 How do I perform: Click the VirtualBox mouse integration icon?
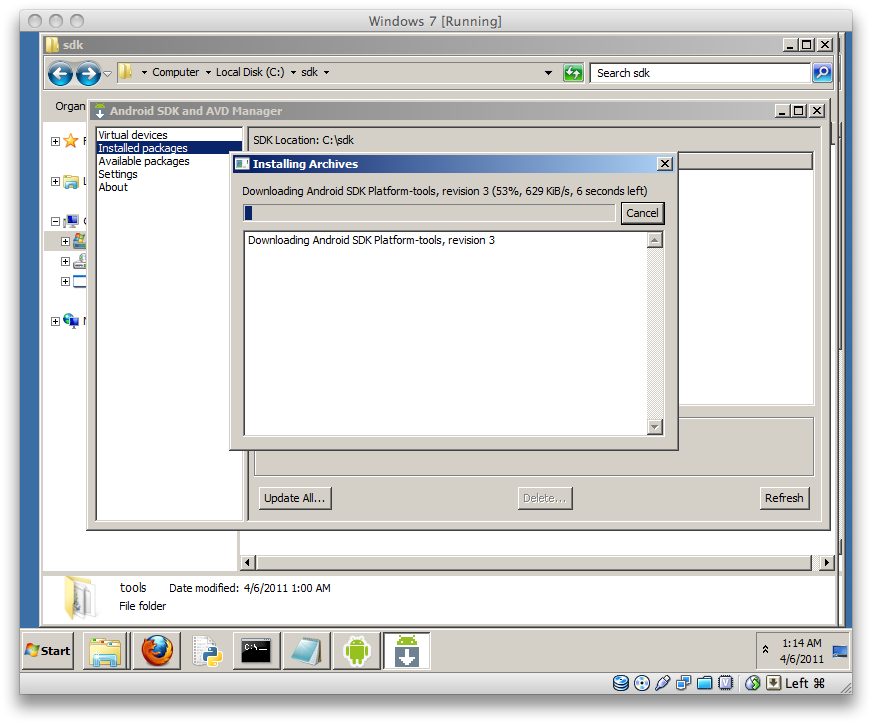coord(752,683)
